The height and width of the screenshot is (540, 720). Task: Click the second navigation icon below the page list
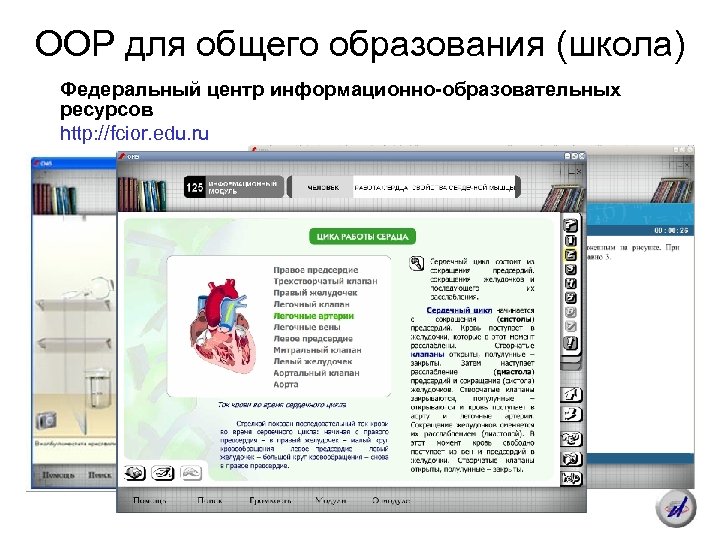click(571, 414)
